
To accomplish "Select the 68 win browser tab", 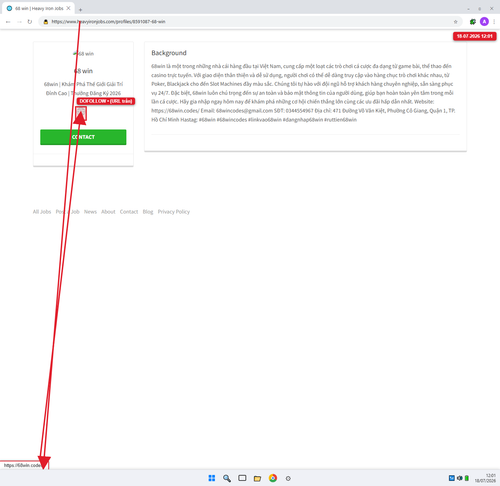I will coord(38,8).
